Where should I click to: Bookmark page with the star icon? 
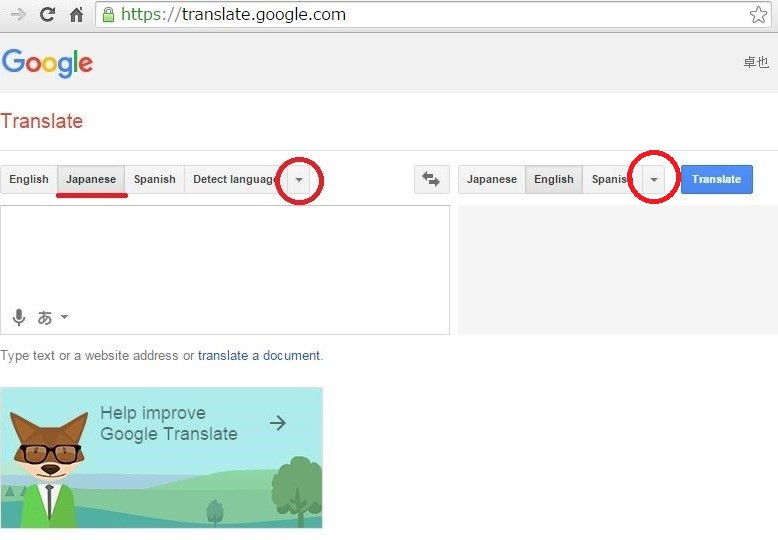click(758, 14)
